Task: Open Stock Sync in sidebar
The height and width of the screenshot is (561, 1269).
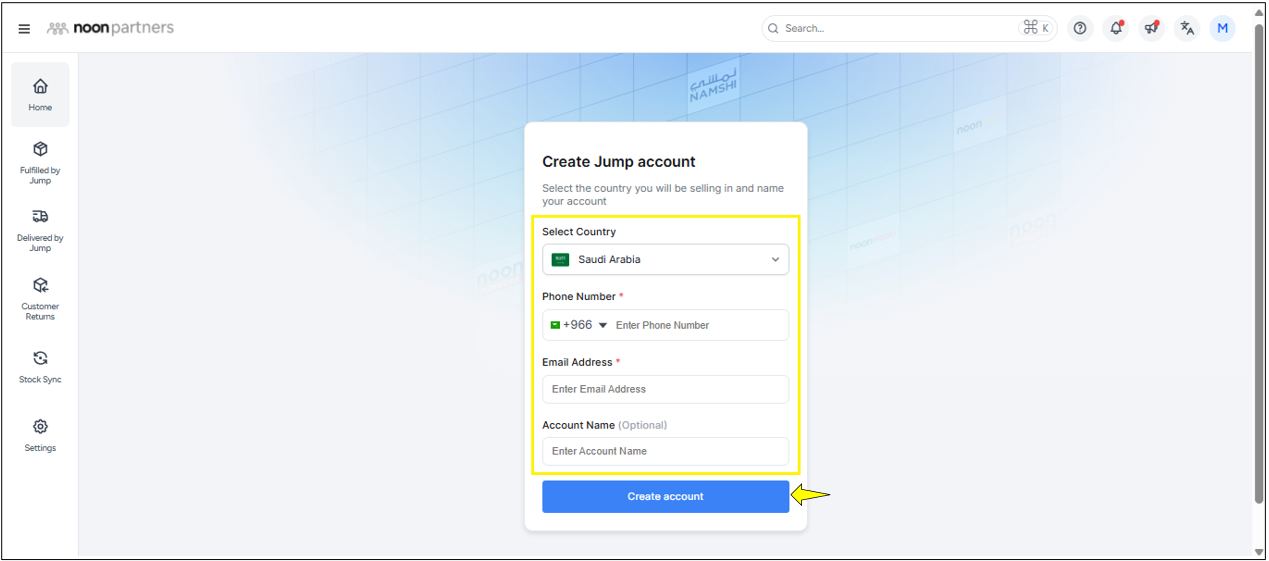Action: [x=40, y=366]
